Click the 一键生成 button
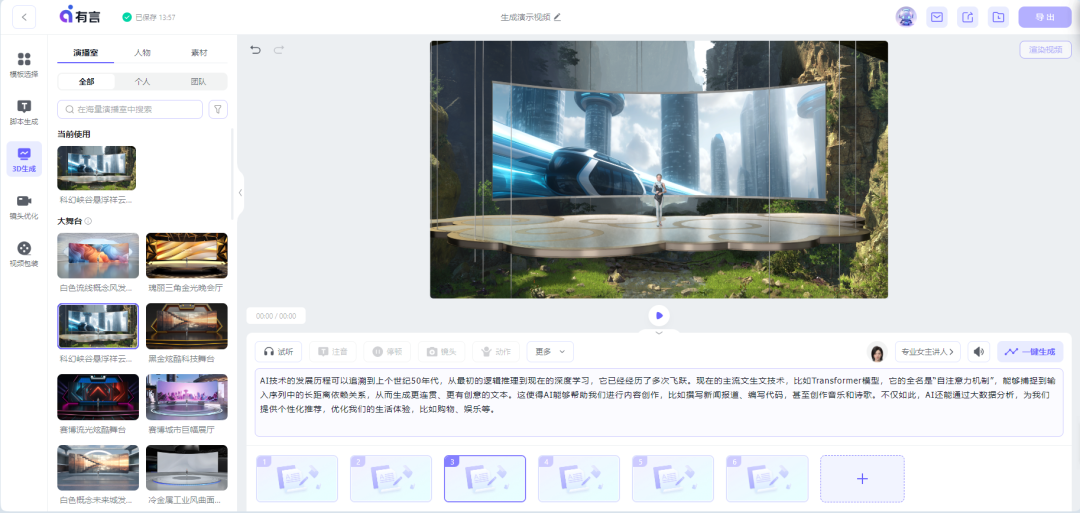1080x513 pixels. coord(1030,352)
